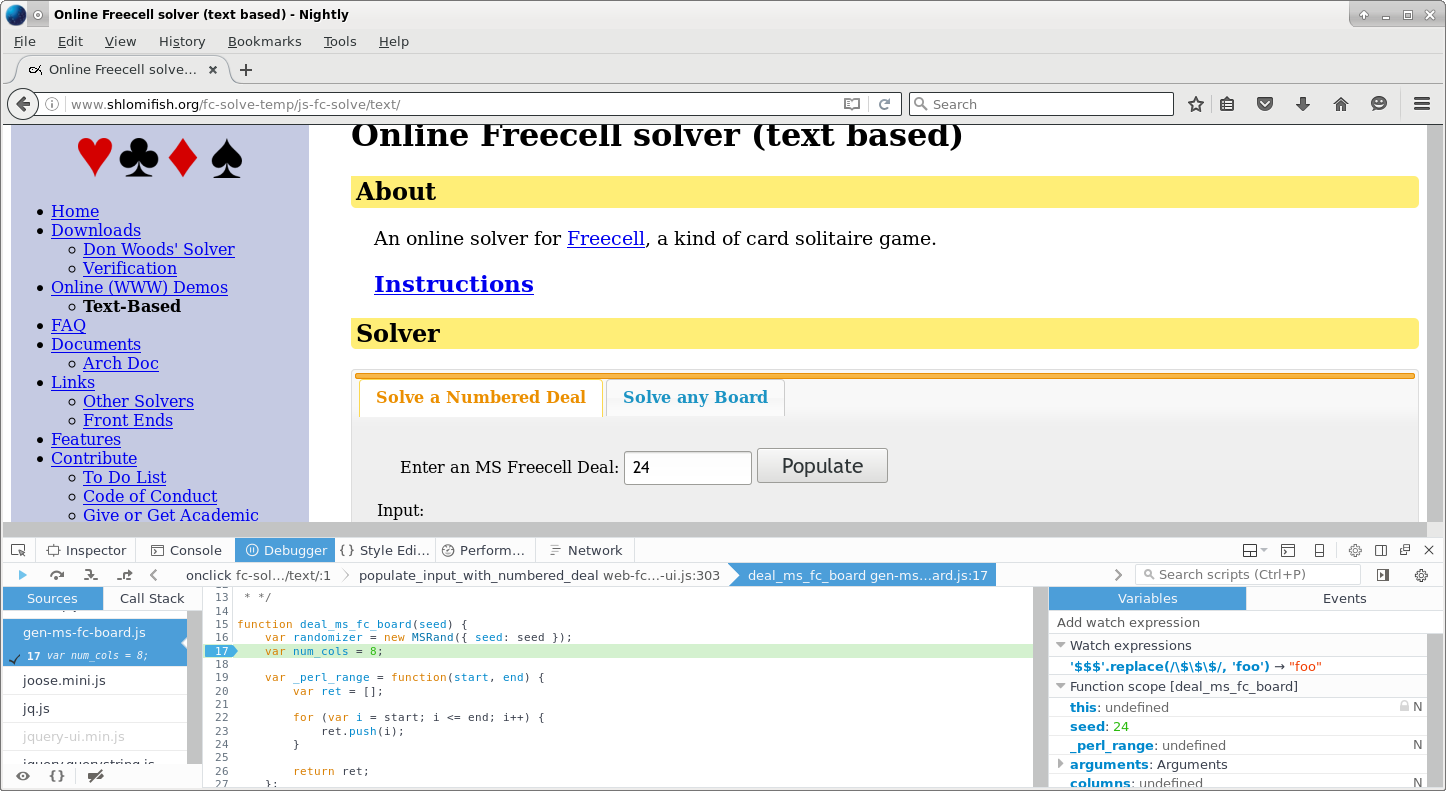Switch to the Performance devtools tab
This screenshot has height=791, width=1446.
pyautogui.click(x=485, y=550)
